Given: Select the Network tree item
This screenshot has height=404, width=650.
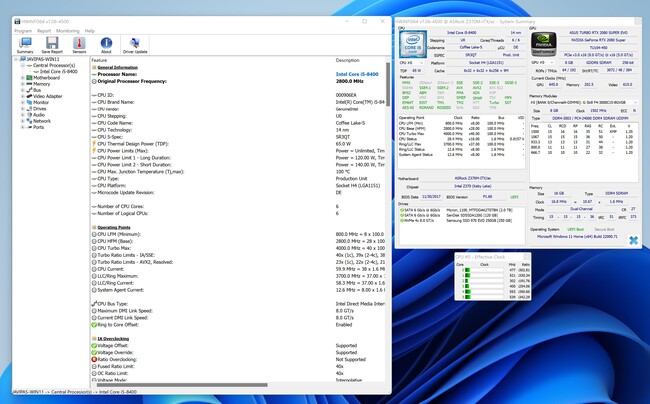Looking at the screenshot, I should (x=41, y=121).
